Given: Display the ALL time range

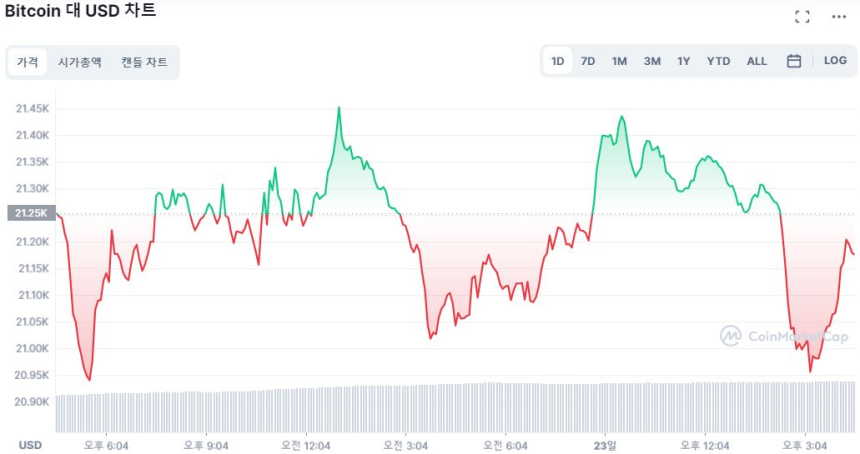Looking at the screenshot, I should coord(757,61).
